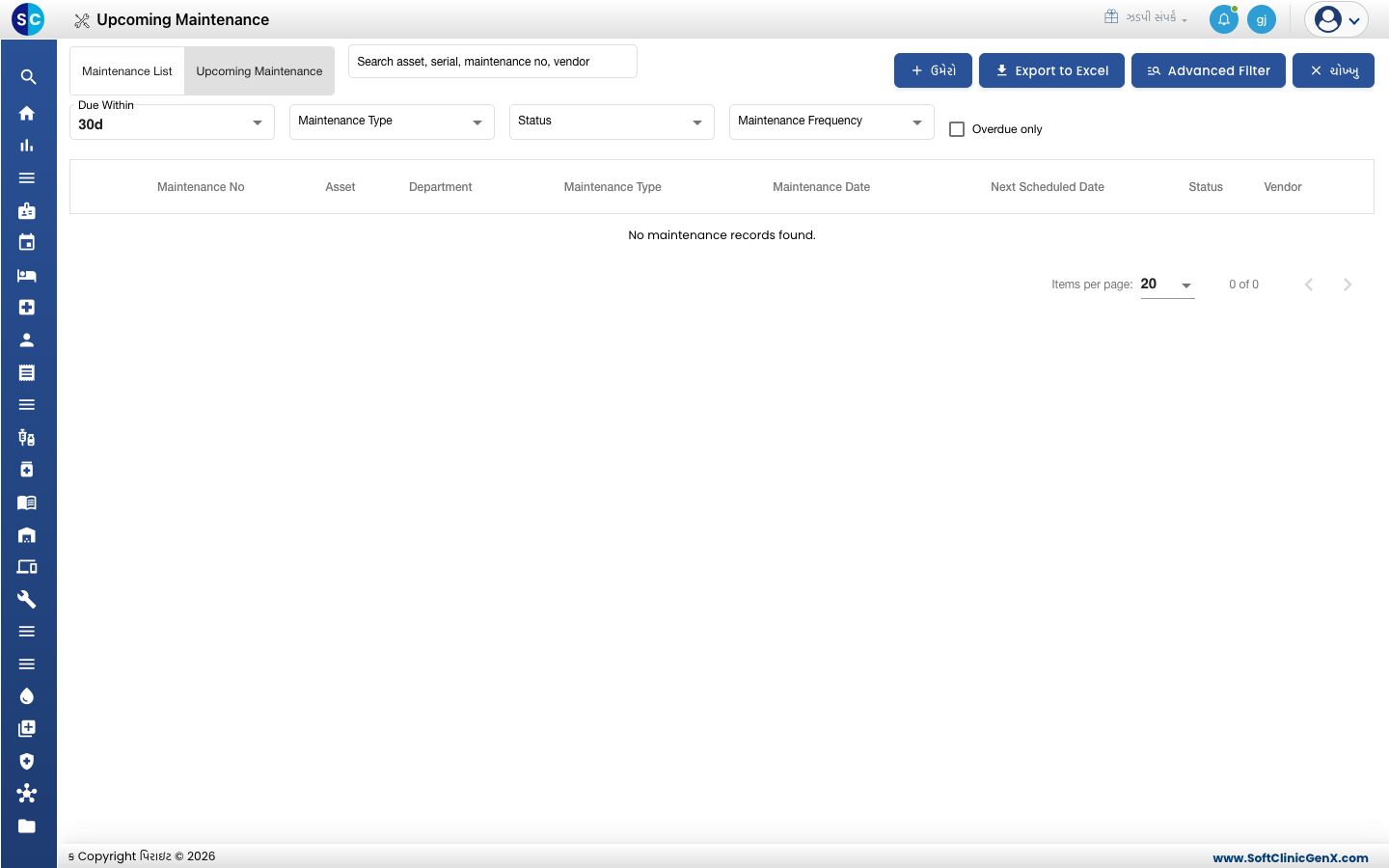Open the hub network icon in sidebar
Screen dimensions: 1389x868
point(27,794)
